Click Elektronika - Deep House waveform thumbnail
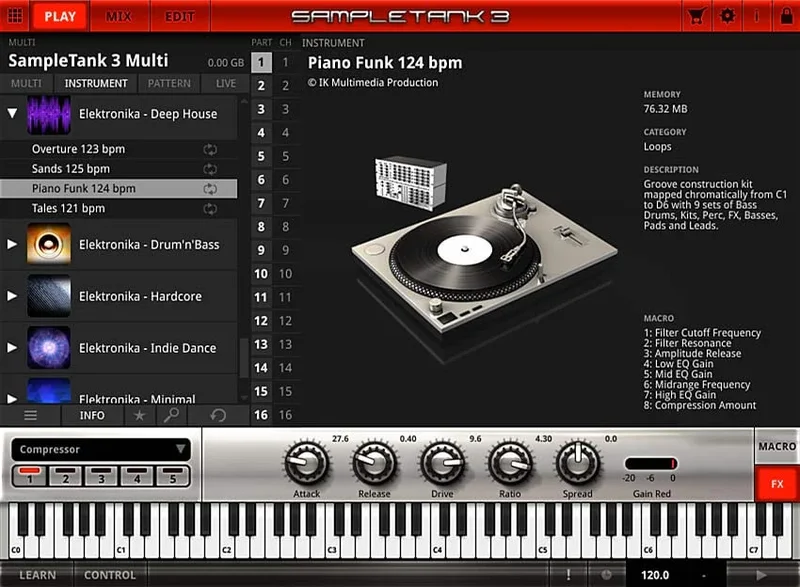The height and width of the screenshot is (587, 800). click(x=49, y=115)
